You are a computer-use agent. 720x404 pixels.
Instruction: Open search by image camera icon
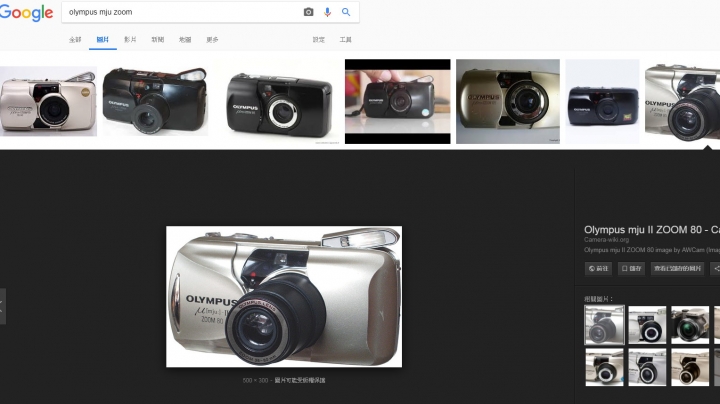click(309, 12)
